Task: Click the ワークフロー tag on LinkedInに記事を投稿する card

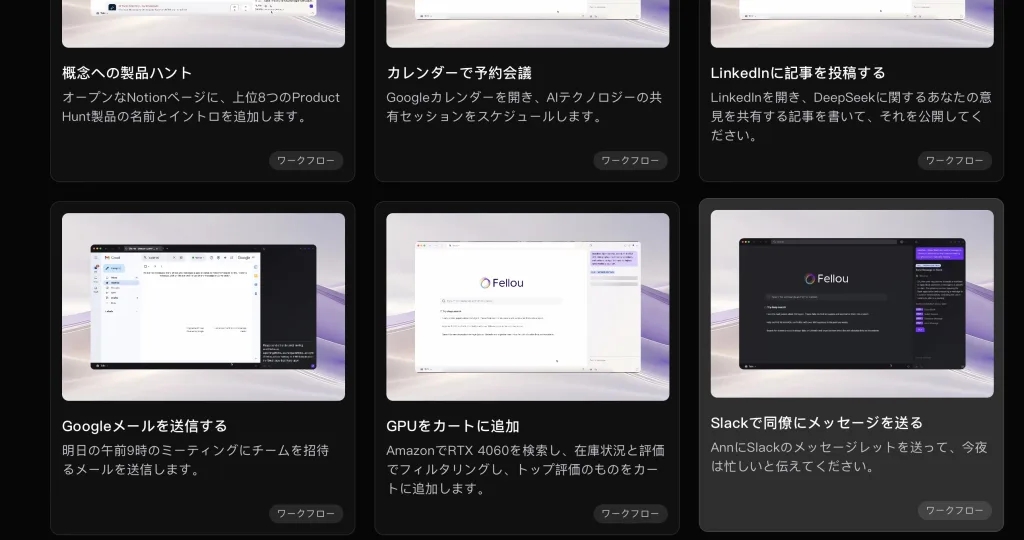Action: click(955, 161)
